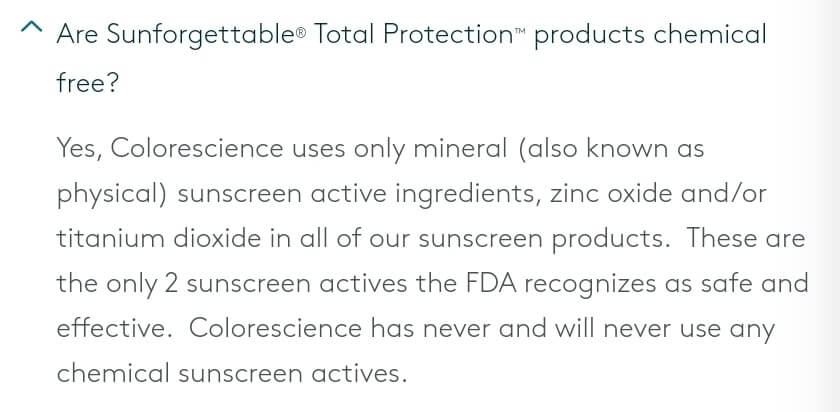Click the words 'chemical sunscreen actives.' at the end
This screenshot has width=840, height=412.
[x=229, y=373]
